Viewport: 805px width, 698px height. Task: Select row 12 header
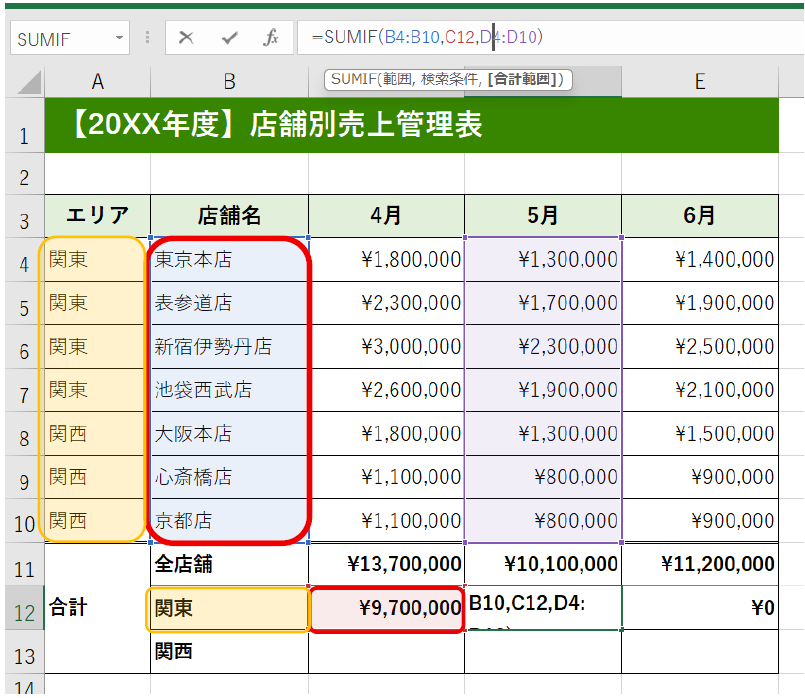click(x=23, y=609)
